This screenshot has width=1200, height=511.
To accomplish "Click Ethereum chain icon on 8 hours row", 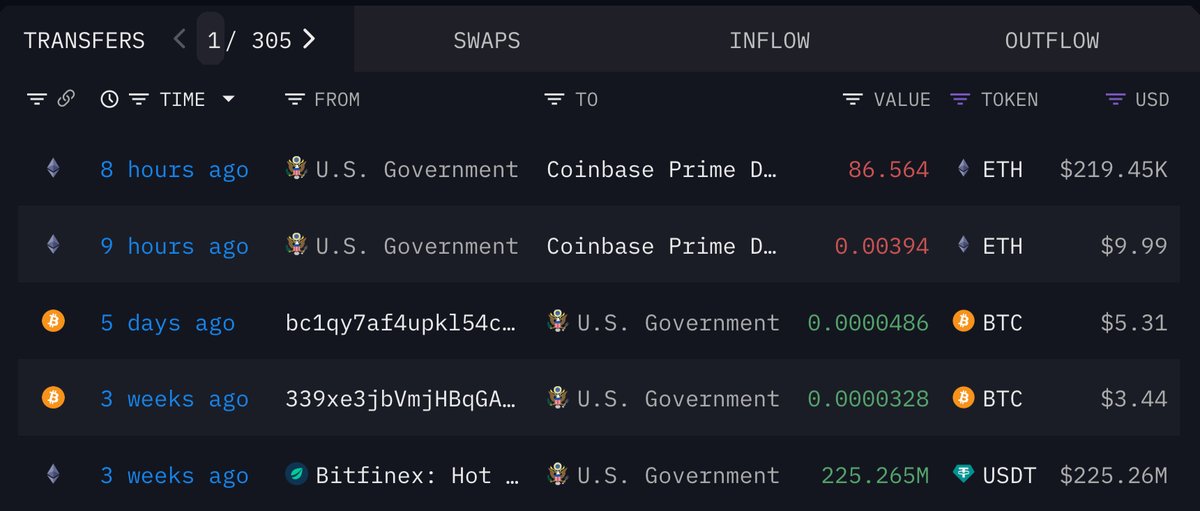I will pos(53,169).
